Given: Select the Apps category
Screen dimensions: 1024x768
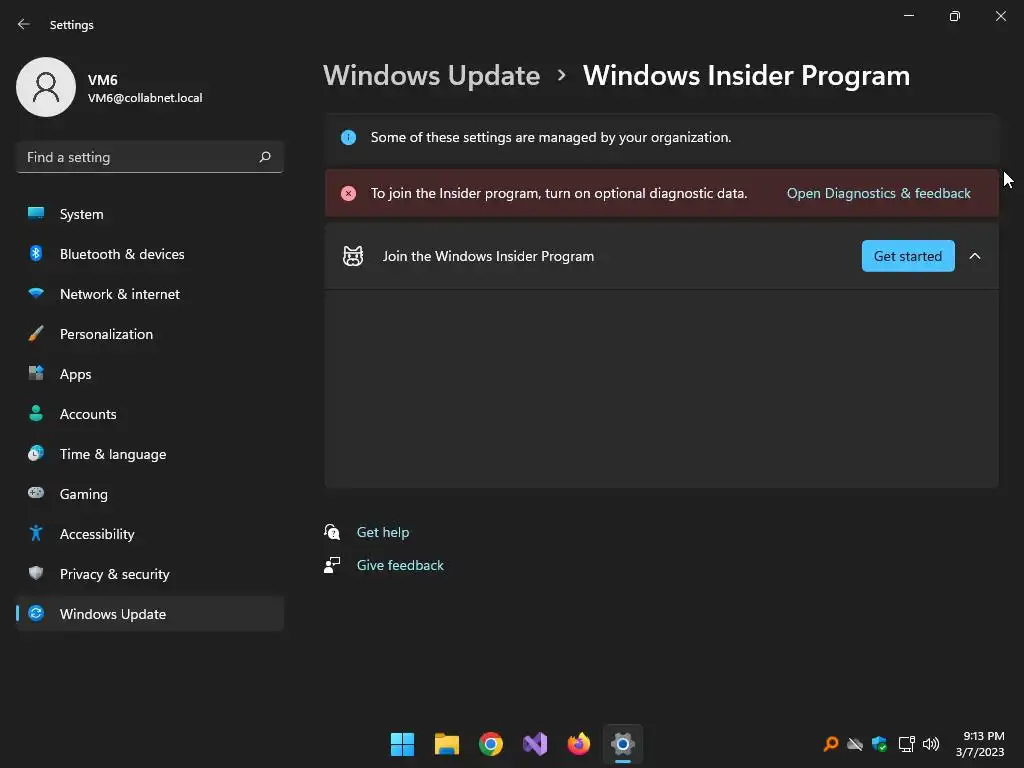Looking at the screenshot, I should pyautogui.click(x=150, y=374).
